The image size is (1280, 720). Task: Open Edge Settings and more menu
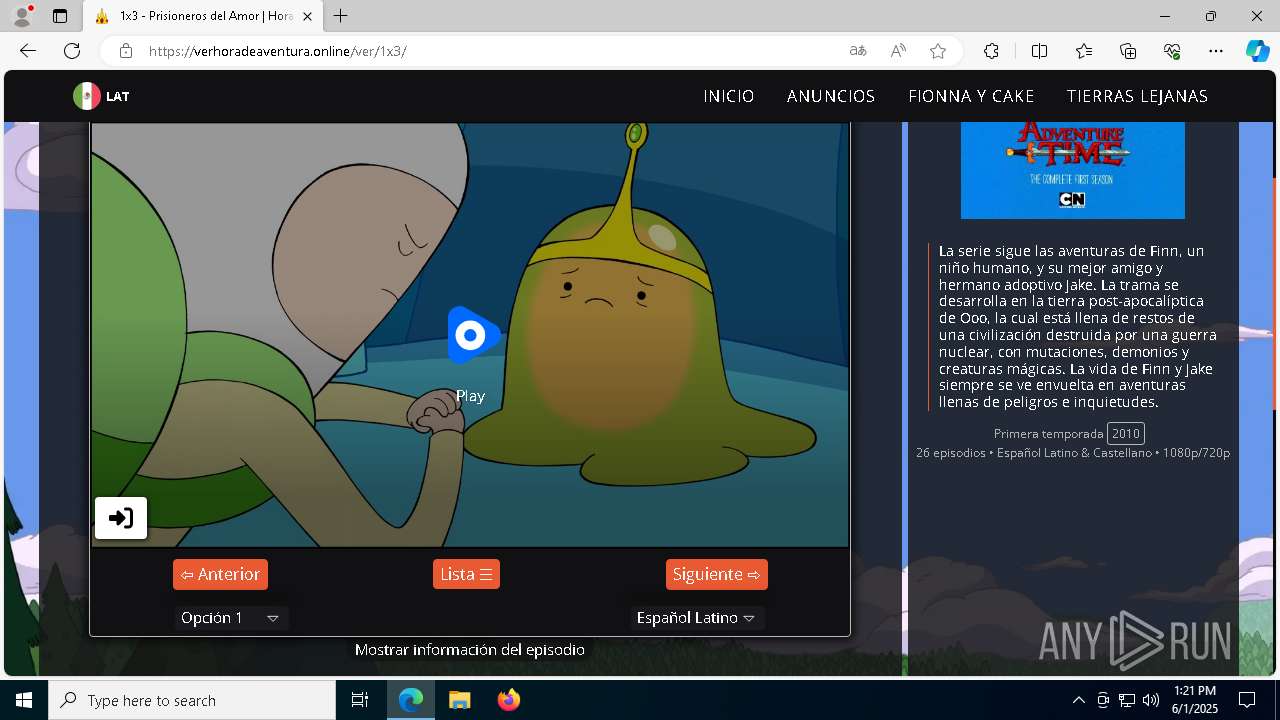[x=1216, y=51]
